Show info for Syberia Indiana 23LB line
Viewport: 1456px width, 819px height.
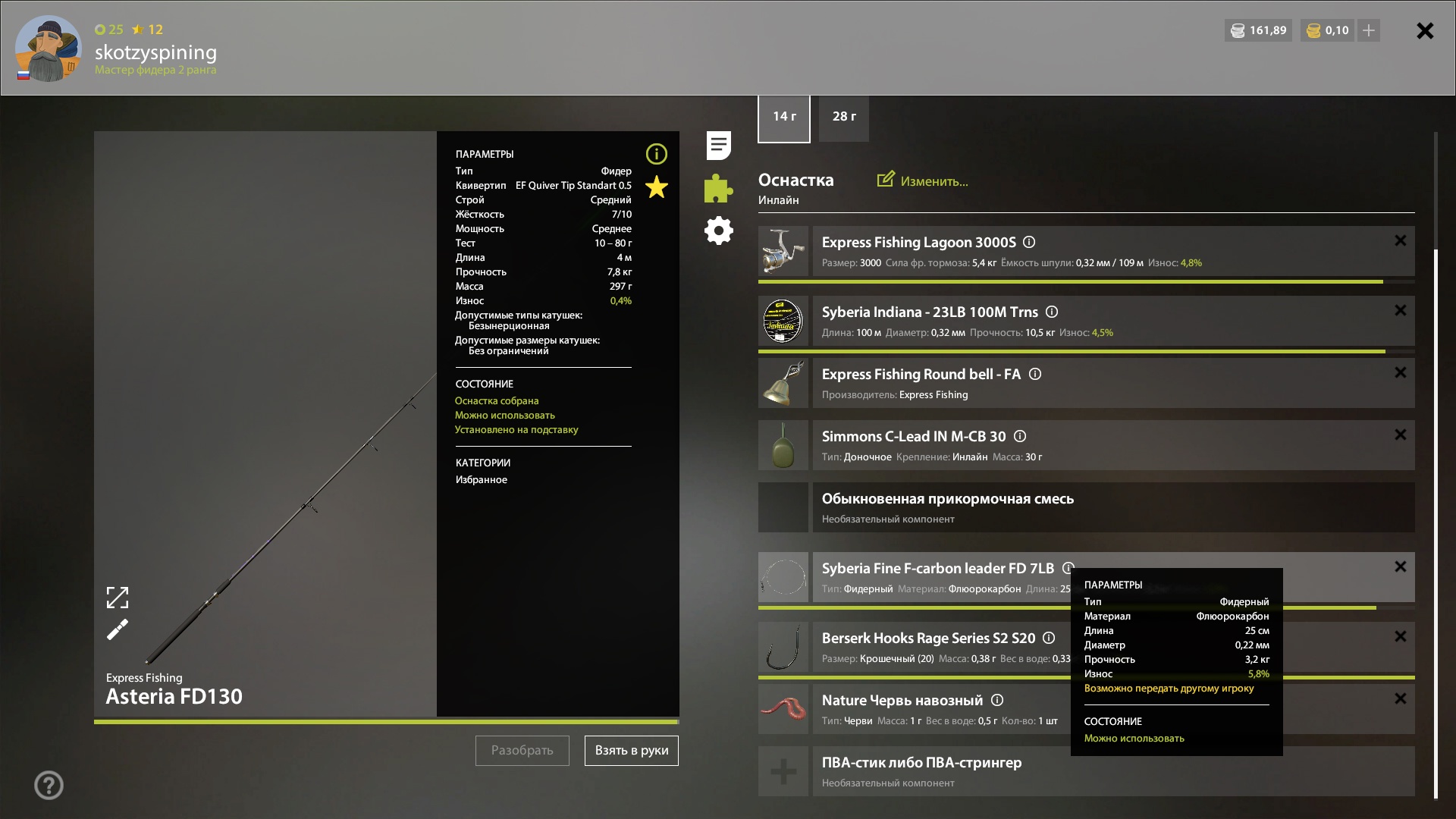(x=1052, y=312)
